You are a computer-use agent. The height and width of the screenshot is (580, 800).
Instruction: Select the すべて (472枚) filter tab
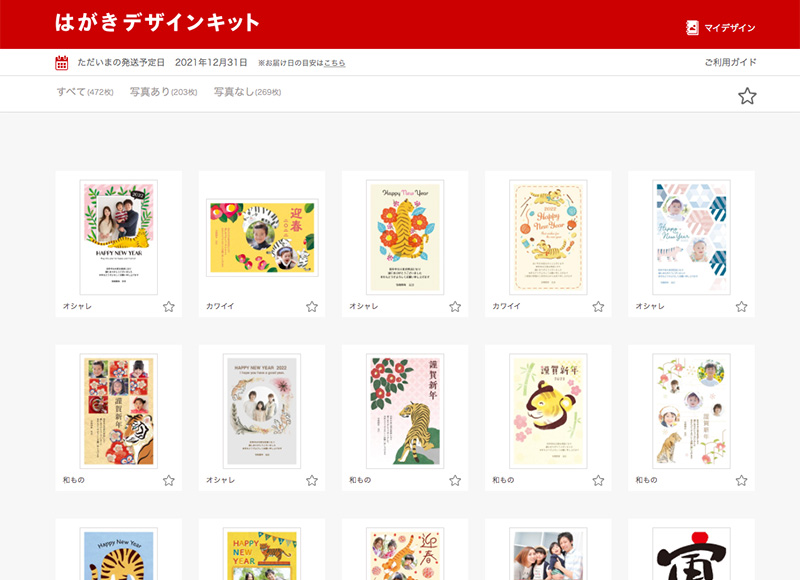pyautogui.click(x=85, y=92)
